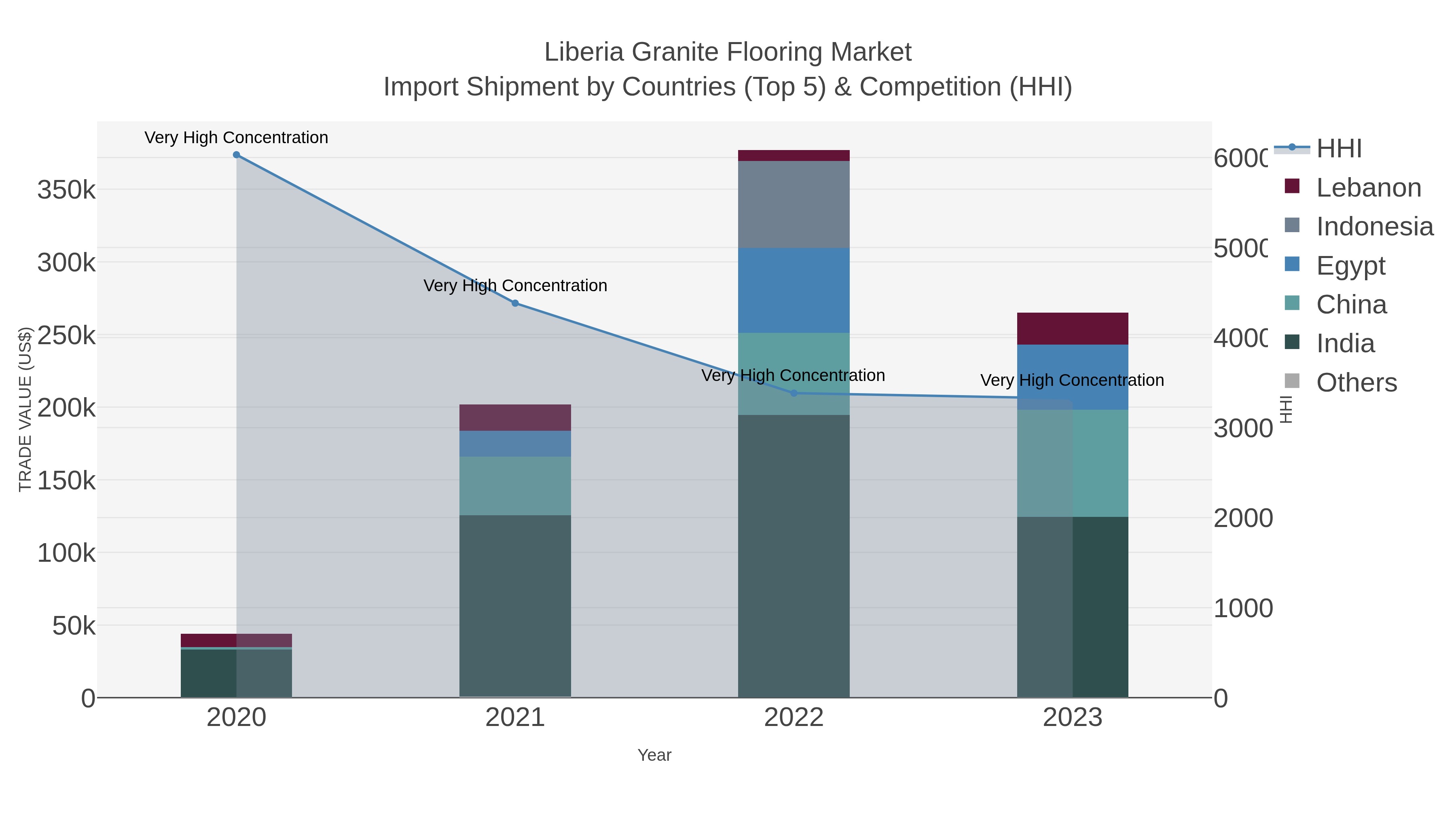
Task: Select the Indonesia segment of 2022 bar
Action: click(794, 205)
